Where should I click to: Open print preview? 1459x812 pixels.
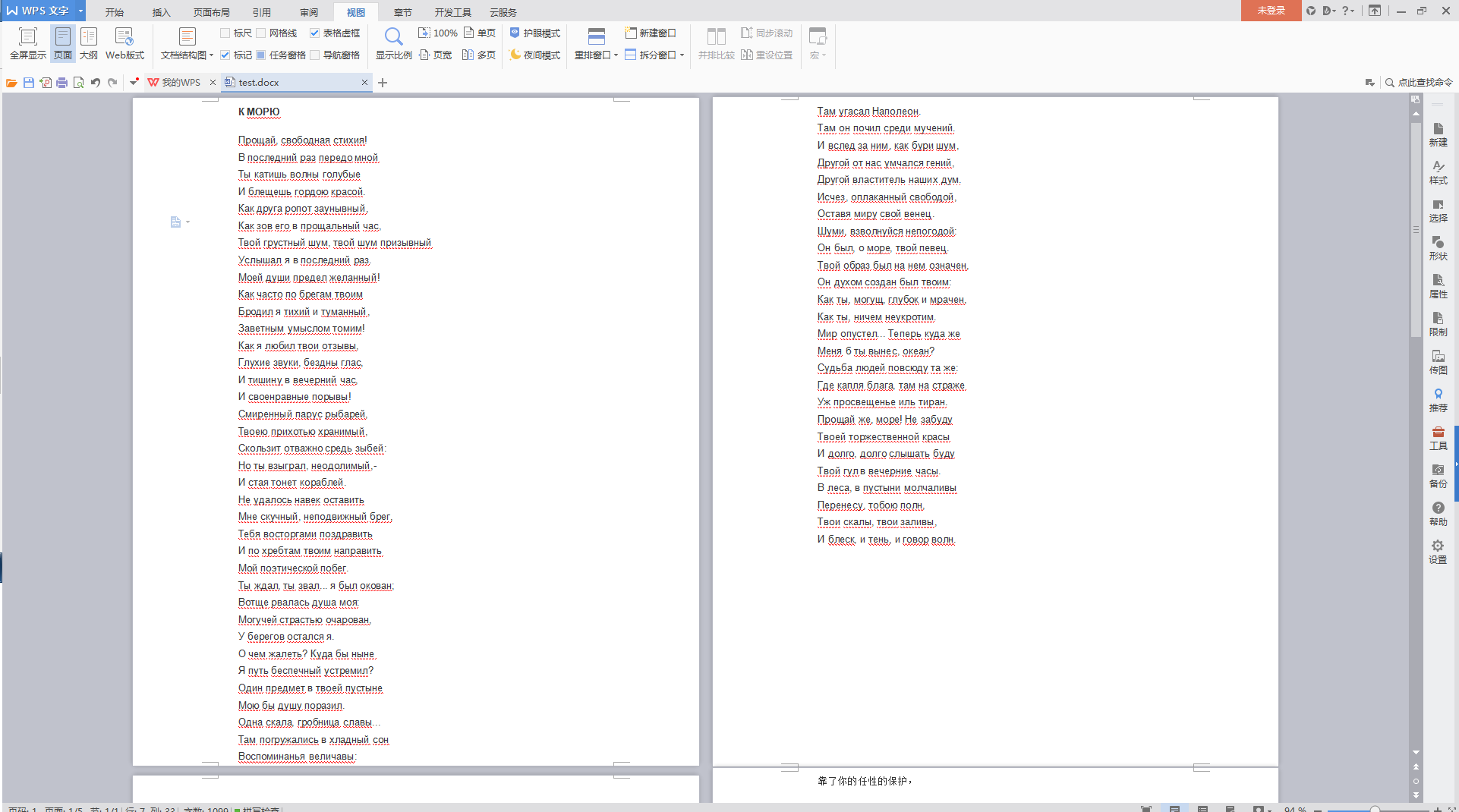(x=78, y=83)
